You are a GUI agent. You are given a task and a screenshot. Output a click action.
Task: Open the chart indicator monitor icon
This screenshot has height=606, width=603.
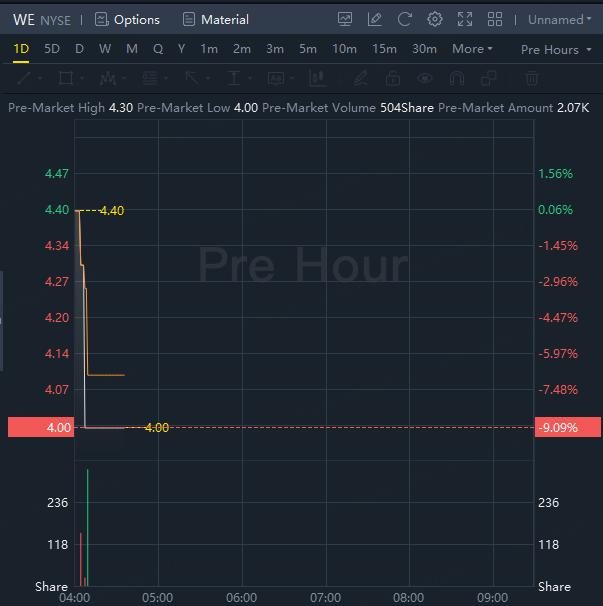click(345, 19)
